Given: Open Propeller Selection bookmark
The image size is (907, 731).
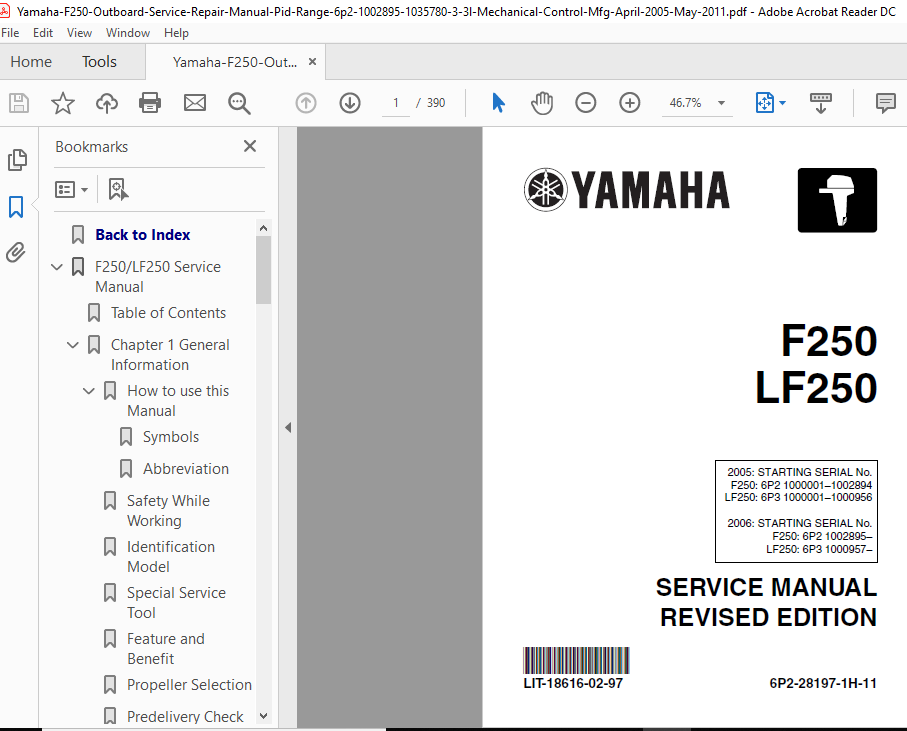Looking at the screenshot, I should pos(189,685).
